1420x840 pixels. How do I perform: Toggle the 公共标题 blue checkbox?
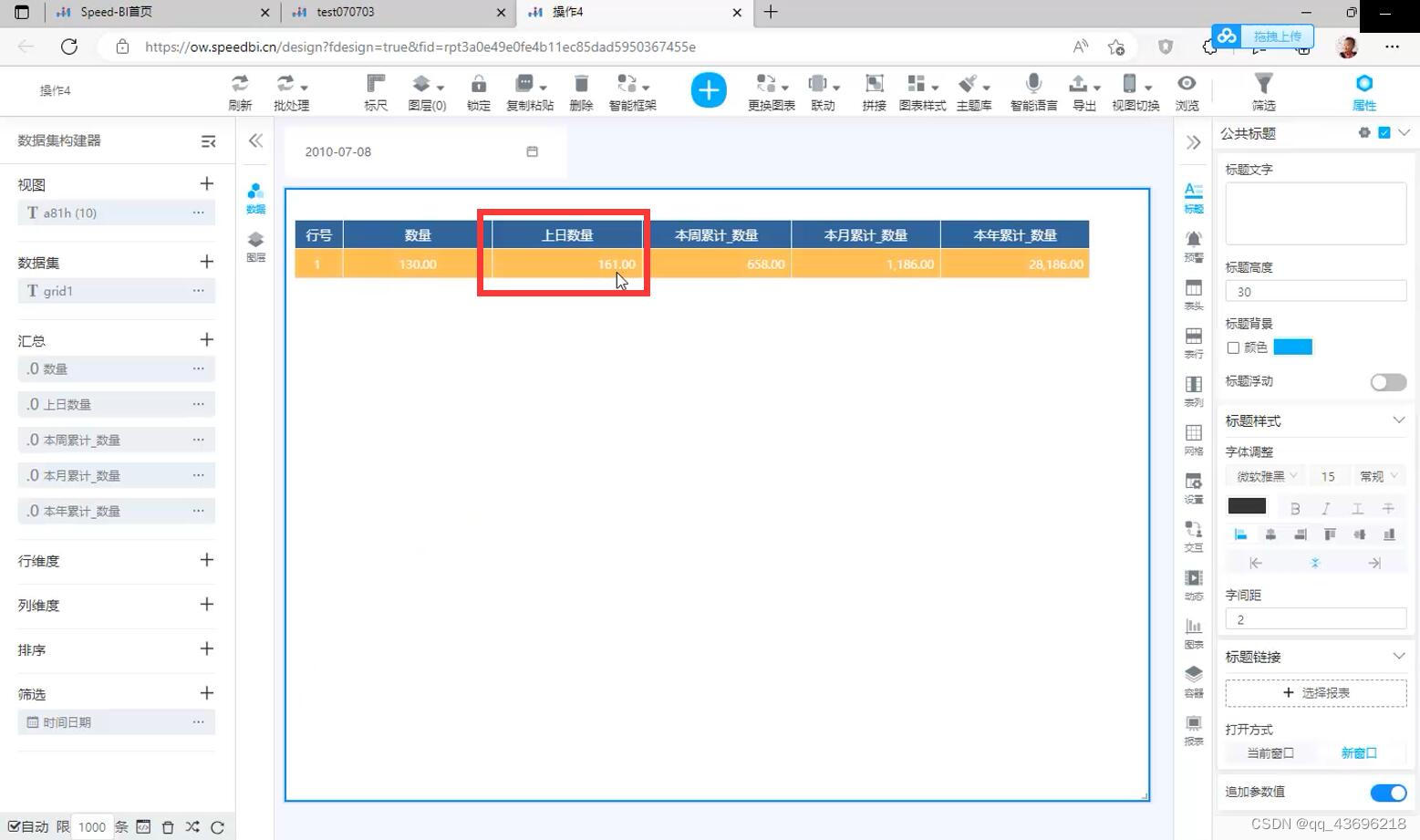coord(1384,133)
